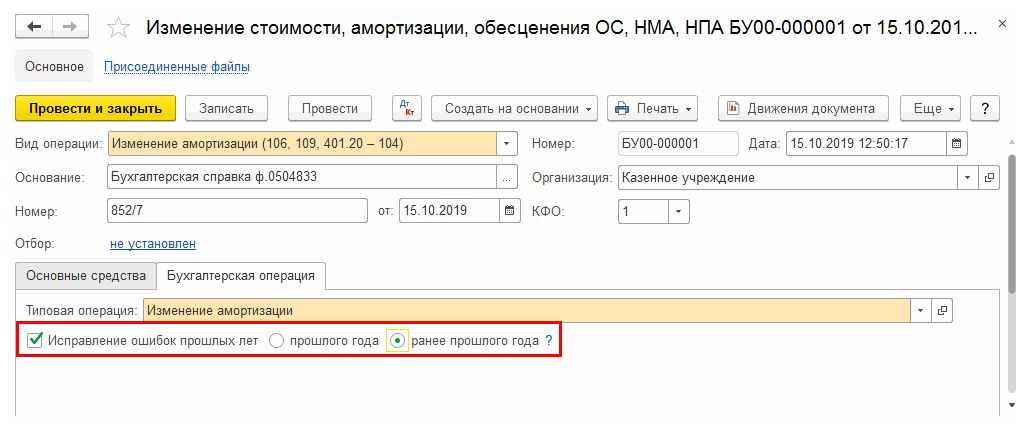1023x431 pixels.
Task: Open the Печать dropdown menu
Action: point(652,109)
